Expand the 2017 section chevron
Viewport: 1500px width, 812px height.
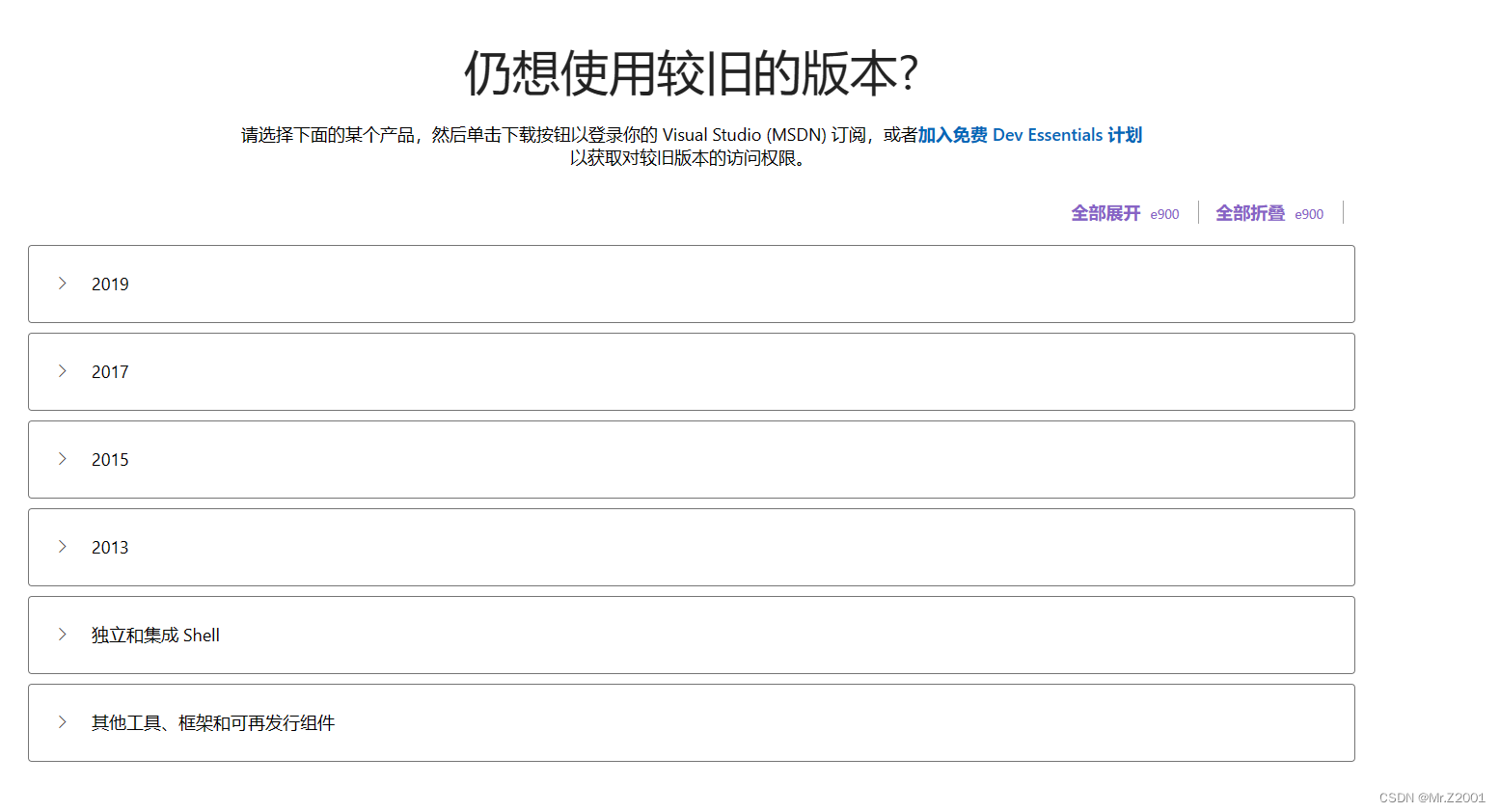coord(63,371)
